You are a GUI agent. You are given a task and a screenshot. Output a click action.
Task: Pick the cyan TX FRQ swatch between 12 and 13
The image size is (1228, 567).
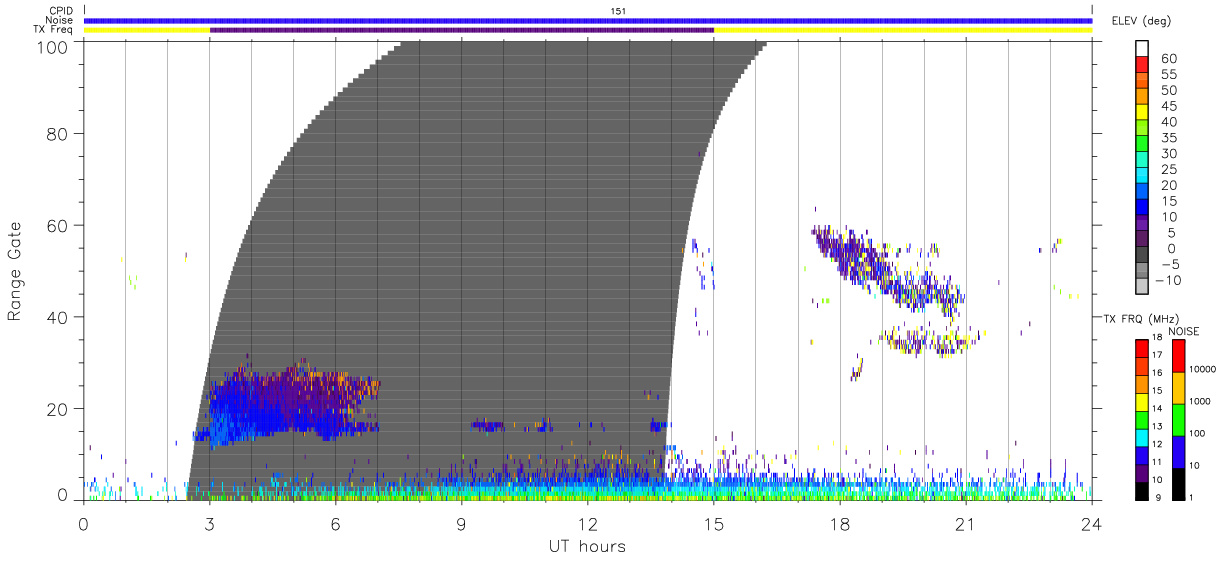point(1142,437)
